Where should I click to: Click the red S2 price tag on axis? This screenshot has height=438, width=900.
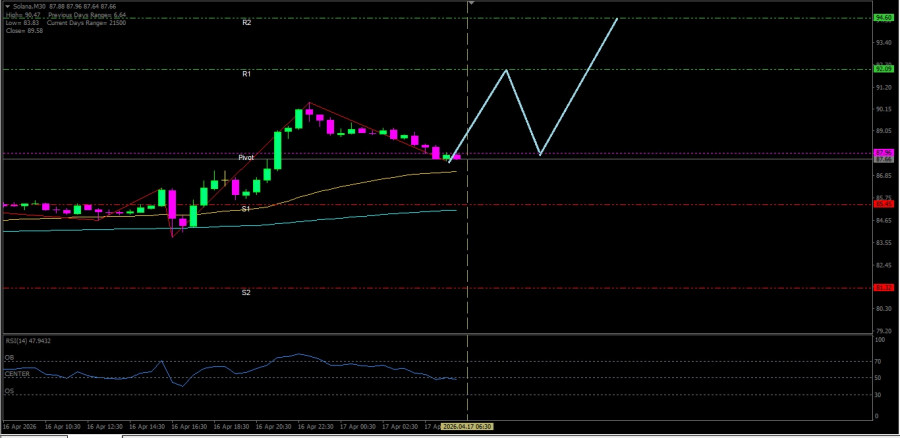click(x=883, y=287)
